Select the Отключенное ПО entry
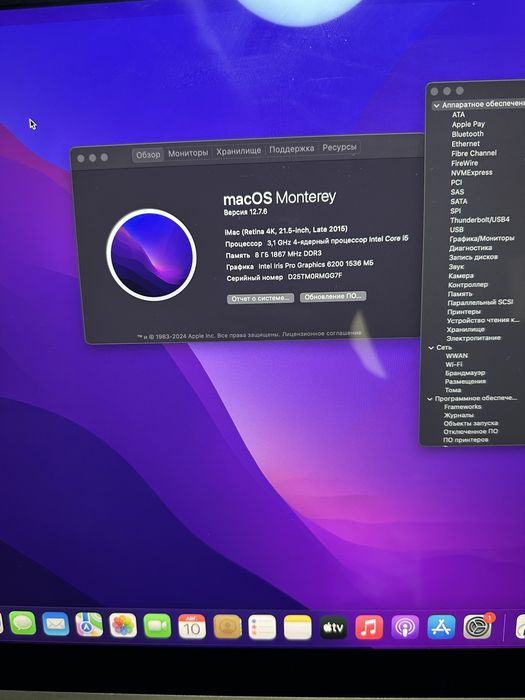This screenshot has height=700, width=525. coord(471,432)
